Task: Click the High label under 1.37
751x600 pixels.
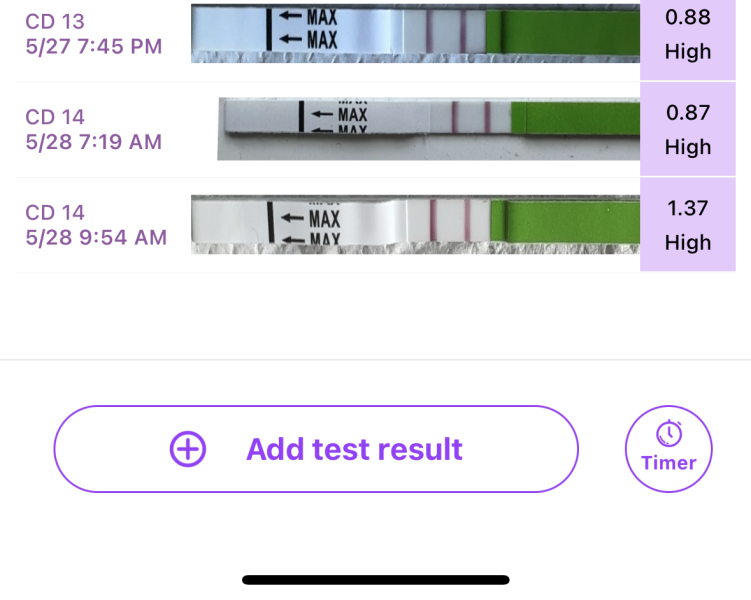Action: pyautogui.click(x=687, y=242)
